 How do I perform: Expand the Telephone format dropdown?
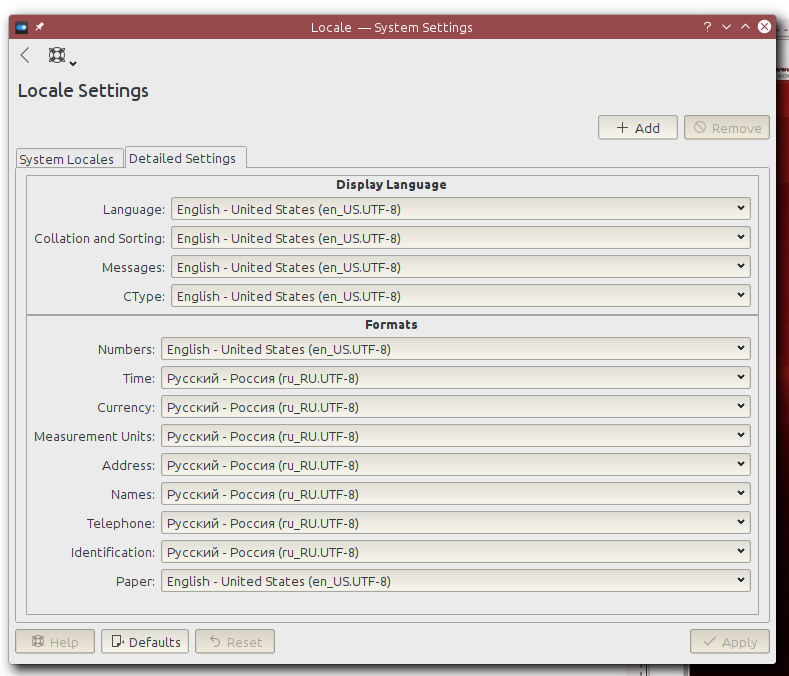(455, 523)
